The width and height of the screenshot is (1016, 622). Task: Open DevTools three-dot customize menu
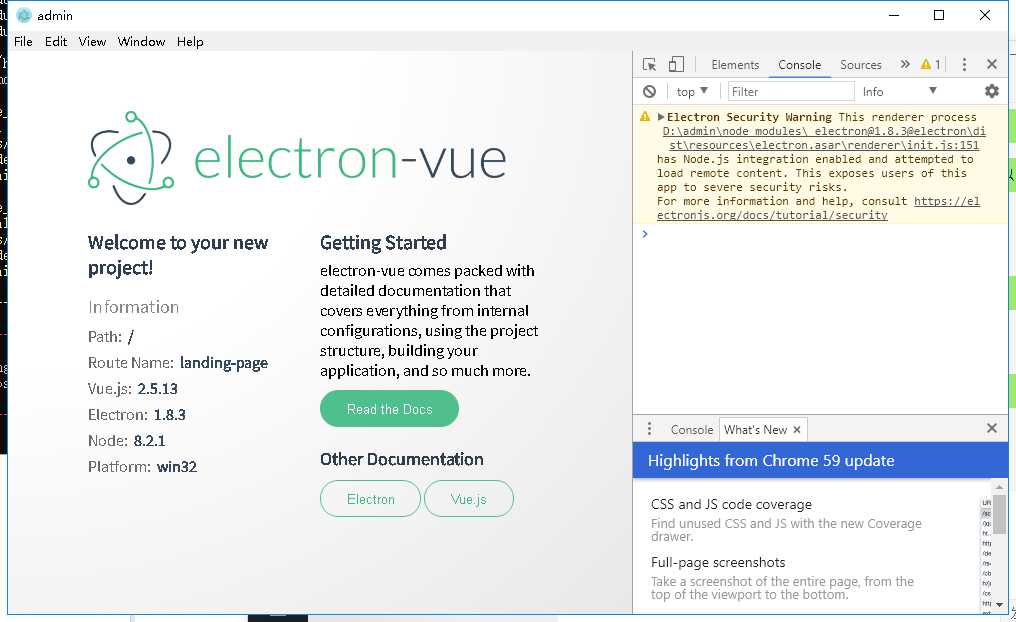964,64
